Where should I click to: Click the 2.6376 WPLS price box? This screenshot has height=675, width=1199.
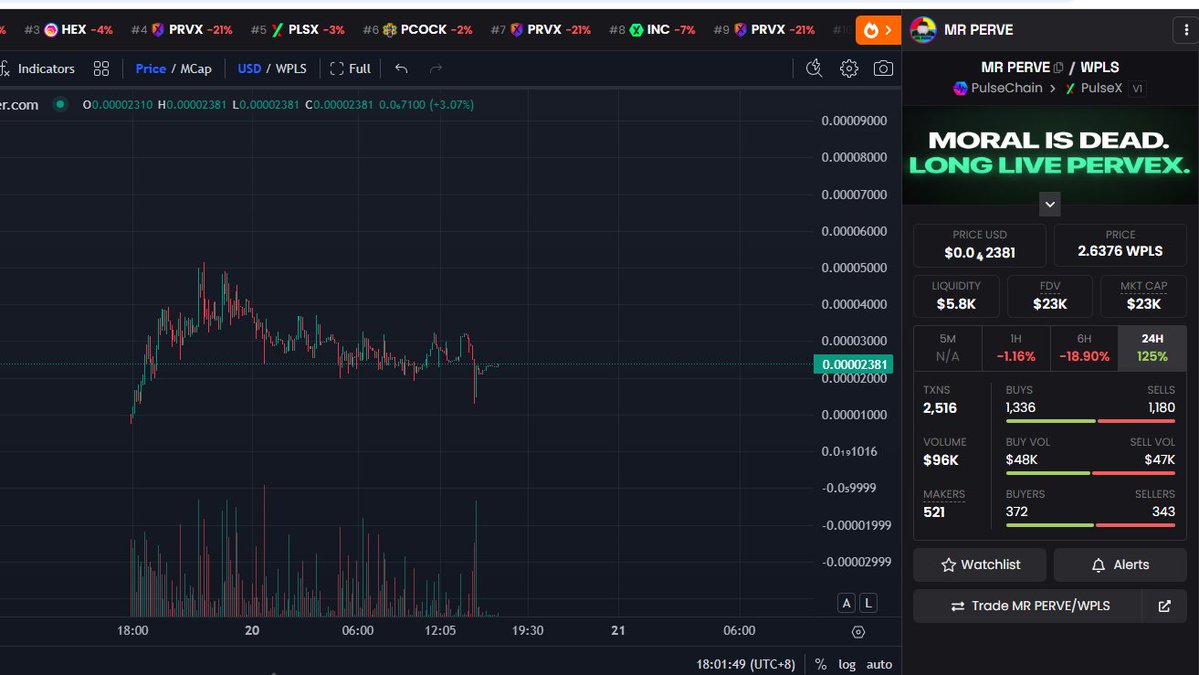tap(1119, 245)
